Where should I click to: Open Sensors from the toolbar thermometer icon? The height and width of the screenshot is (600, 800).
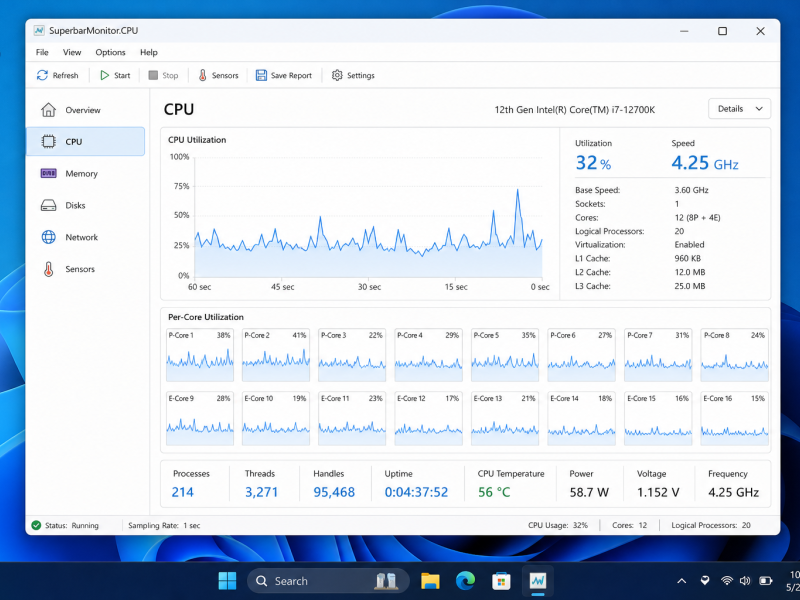[x=203, y=76]
